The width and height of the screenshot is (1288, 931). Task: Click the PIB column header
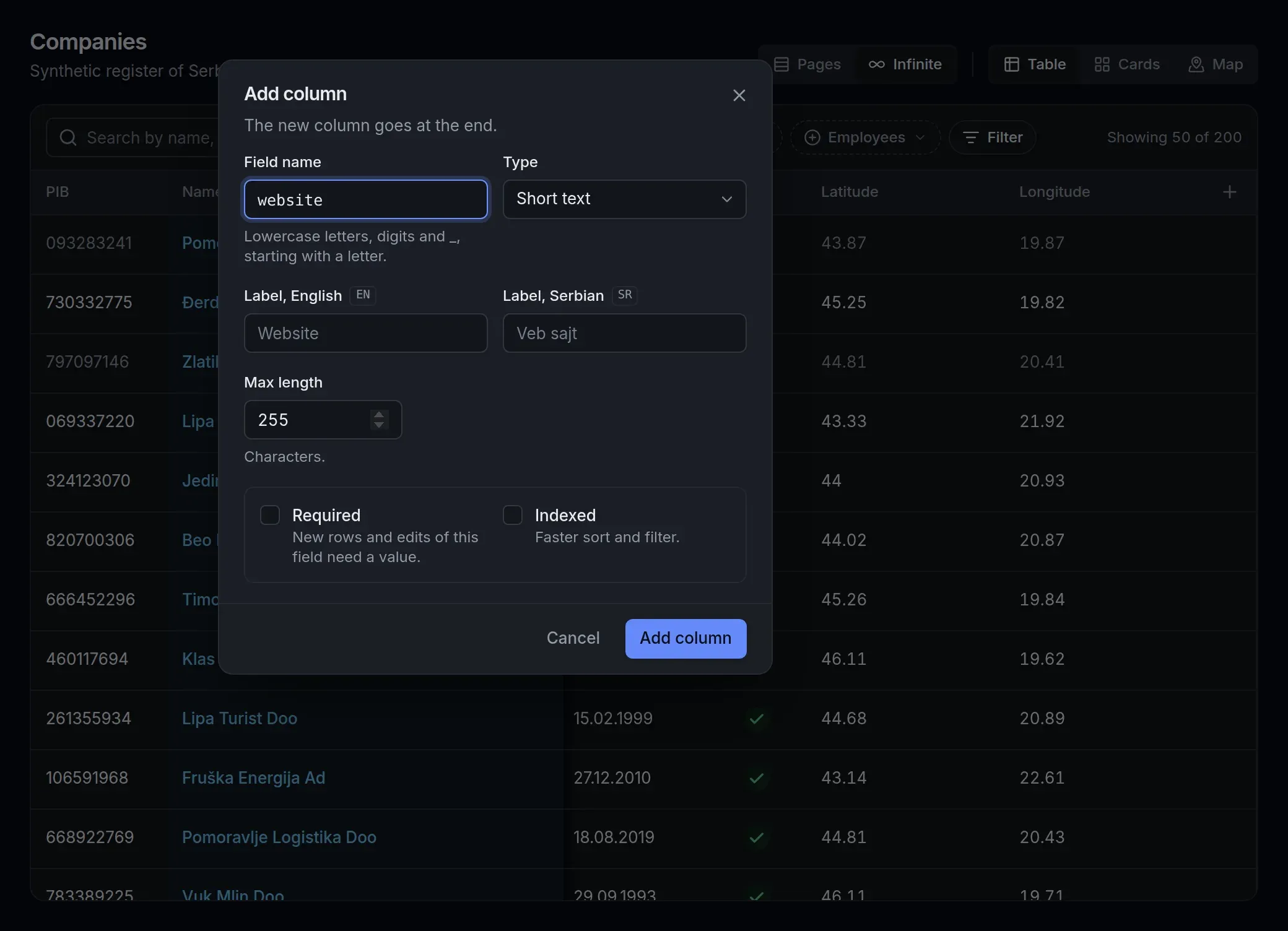tap(57, 192)
